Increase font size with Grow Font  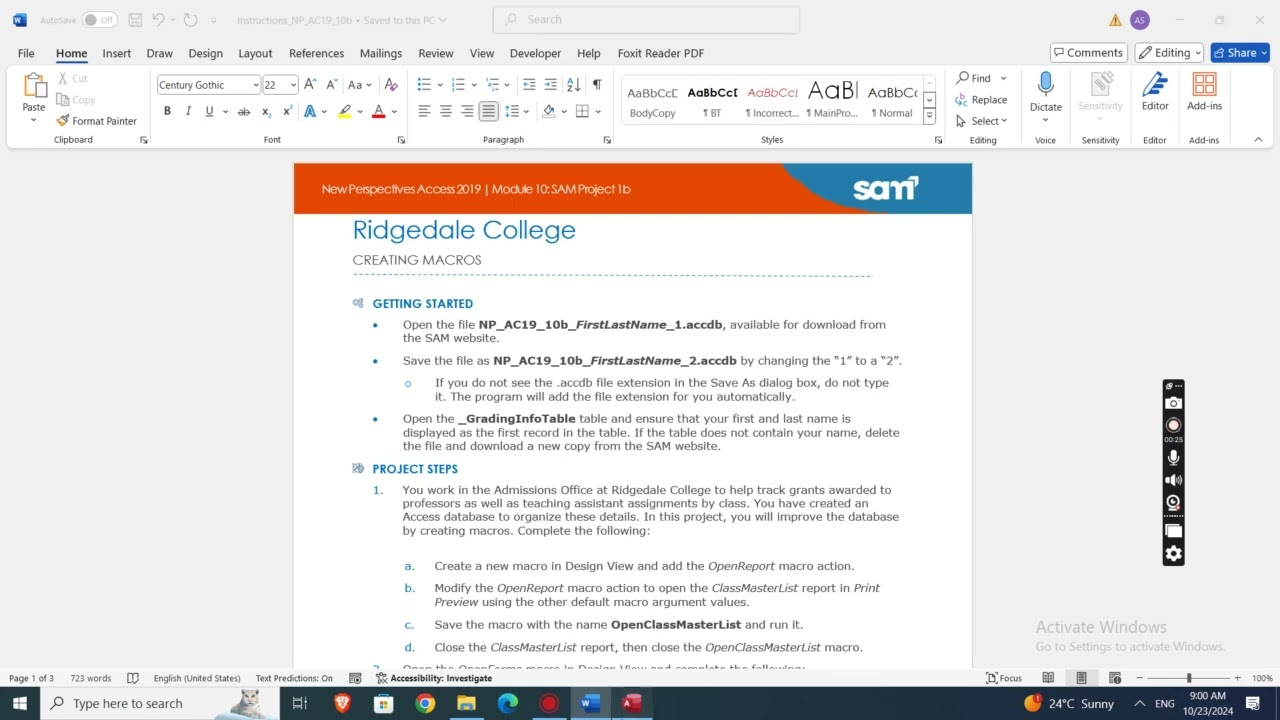point(310,85)
